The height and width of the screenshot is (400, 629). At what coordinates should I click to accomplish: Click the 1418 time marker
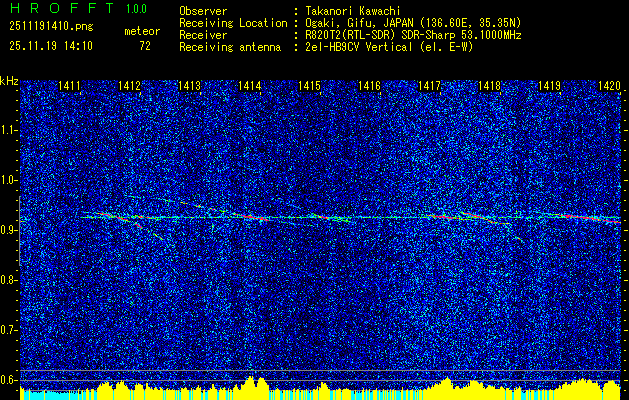[x=489, y=85]
